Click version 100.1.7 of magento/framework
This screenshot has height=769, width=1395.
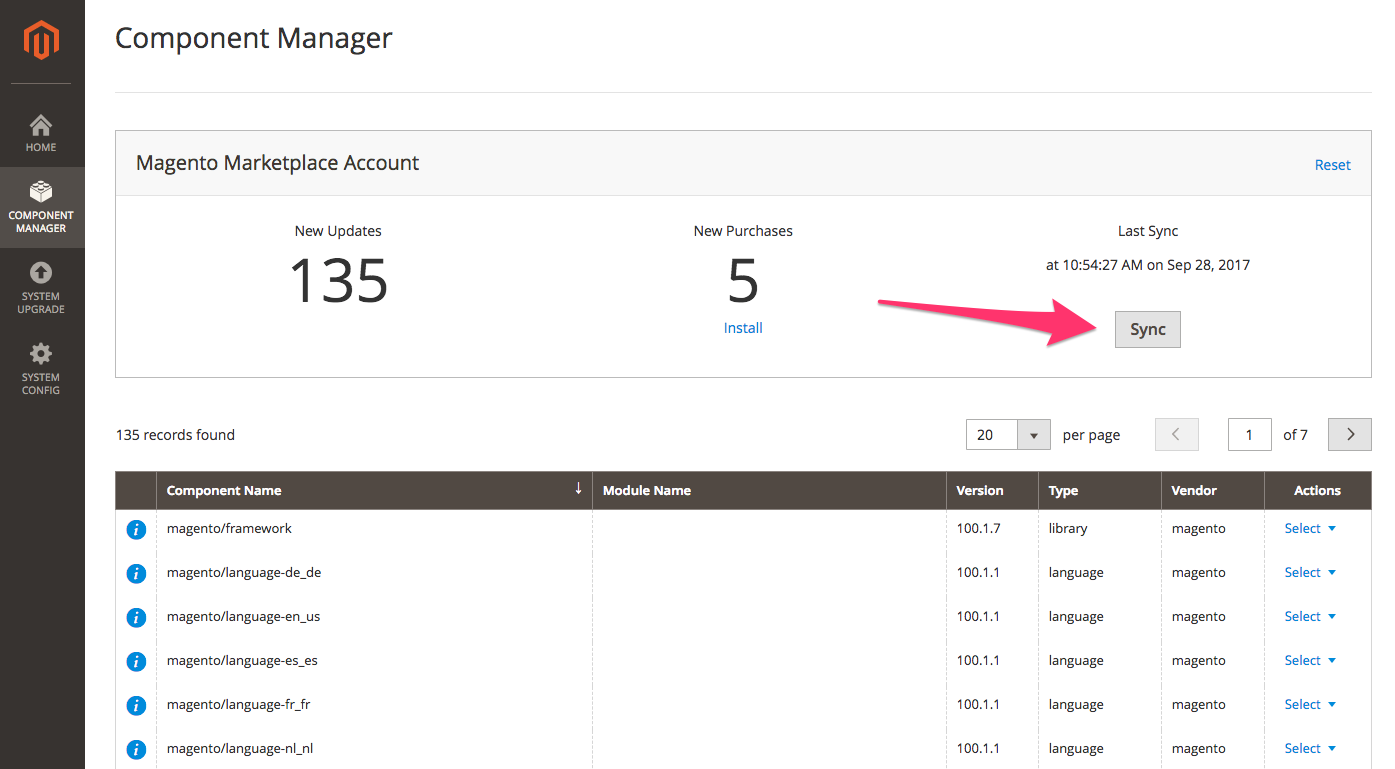[x=978, y=528]
